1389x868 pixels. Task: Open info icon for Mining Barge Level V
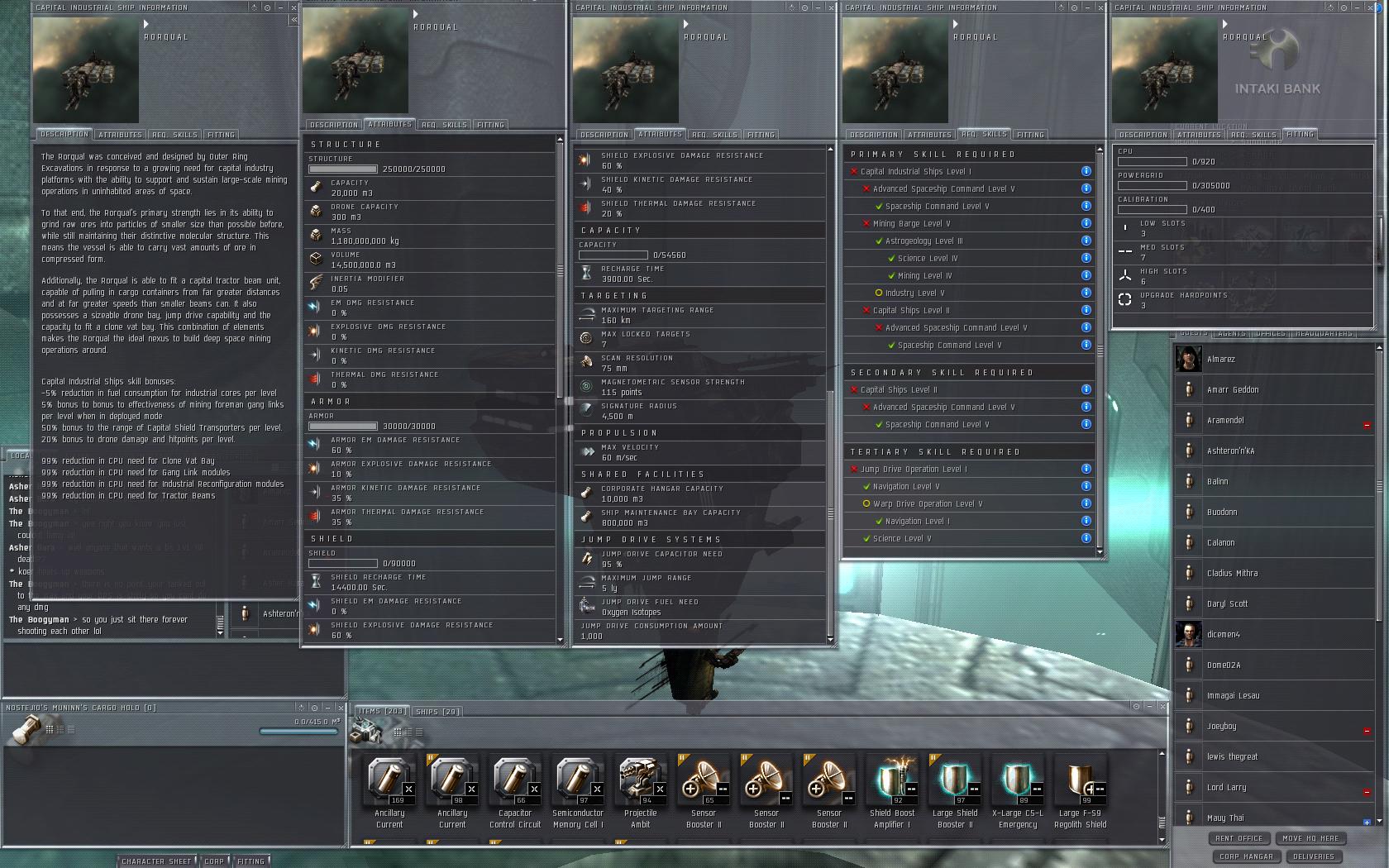1086,223
